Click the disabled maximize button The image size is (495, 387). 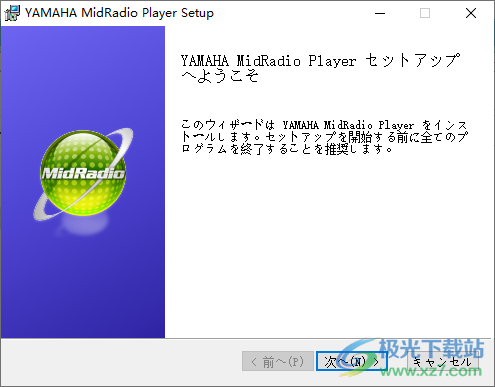pyautogui.click(x=425, y=13)
